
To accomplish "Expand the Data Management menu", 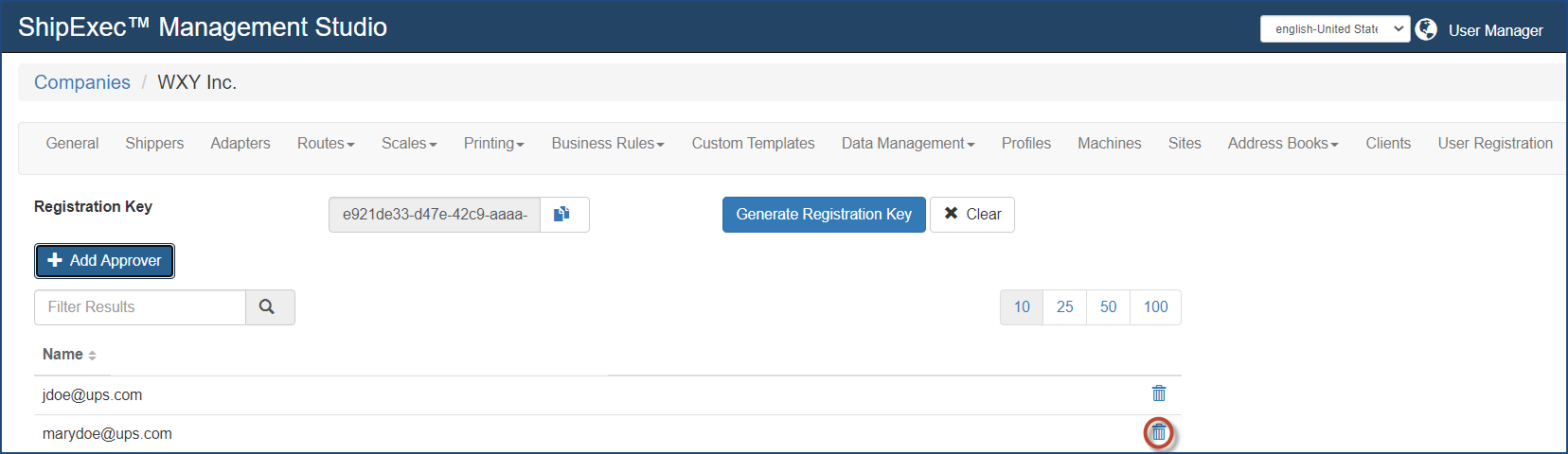I will (908, 144).
